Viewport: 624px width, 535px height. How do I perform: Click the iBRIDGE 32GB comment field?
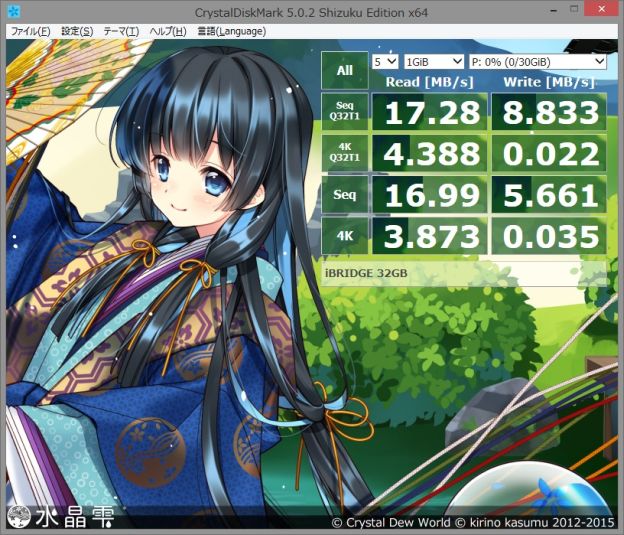[x=464, y=273]
